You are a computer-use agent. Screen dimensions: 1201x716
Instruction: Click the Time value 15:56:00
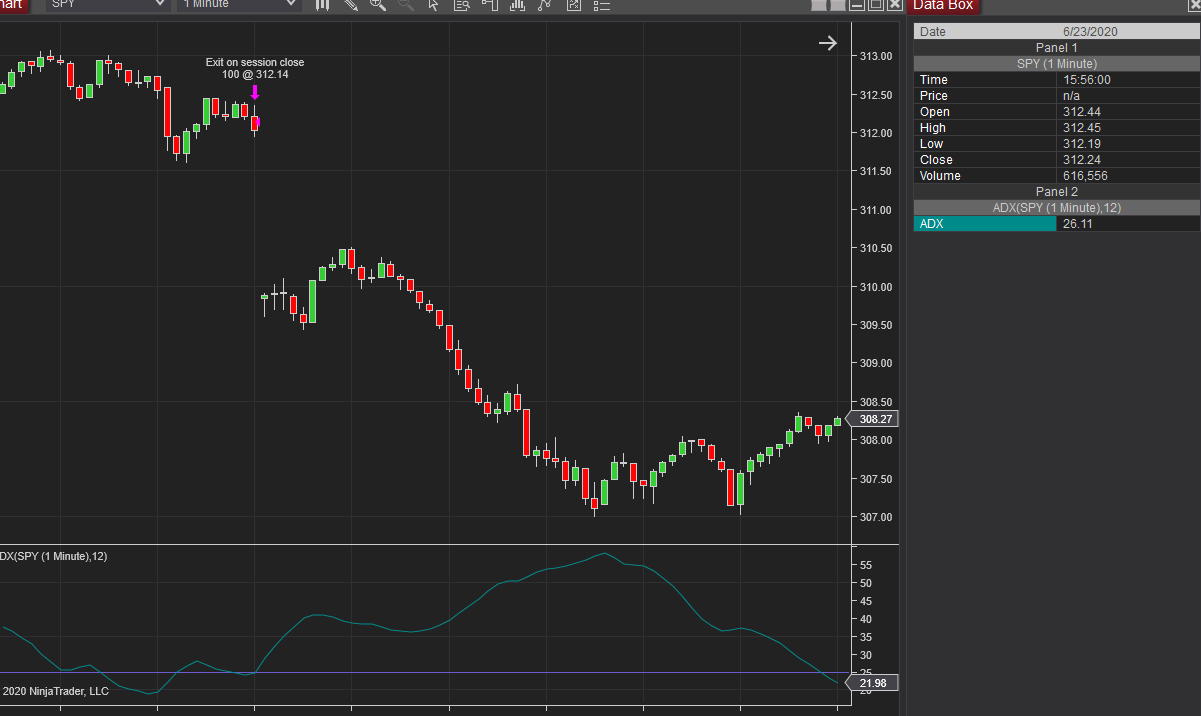[x=1087, y=80]
